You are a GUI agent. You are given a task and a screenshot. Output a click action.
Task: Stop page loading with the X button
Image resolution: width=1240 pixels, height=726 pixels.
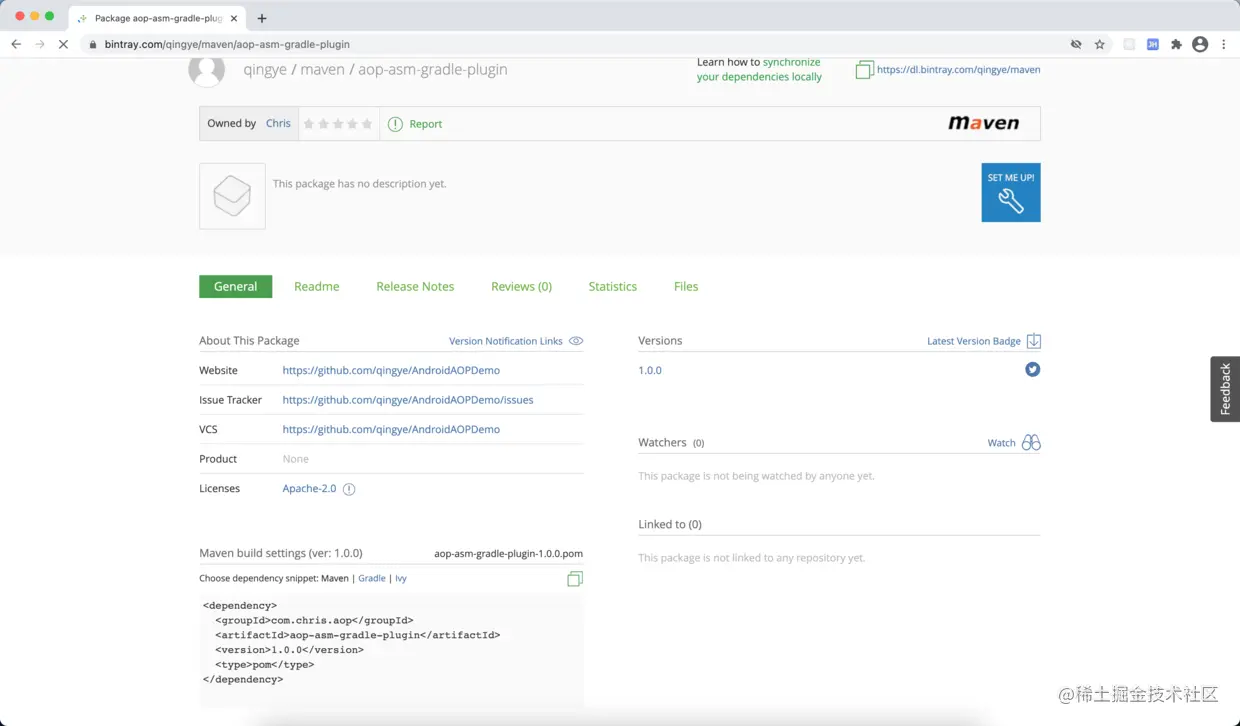[63, 44]
